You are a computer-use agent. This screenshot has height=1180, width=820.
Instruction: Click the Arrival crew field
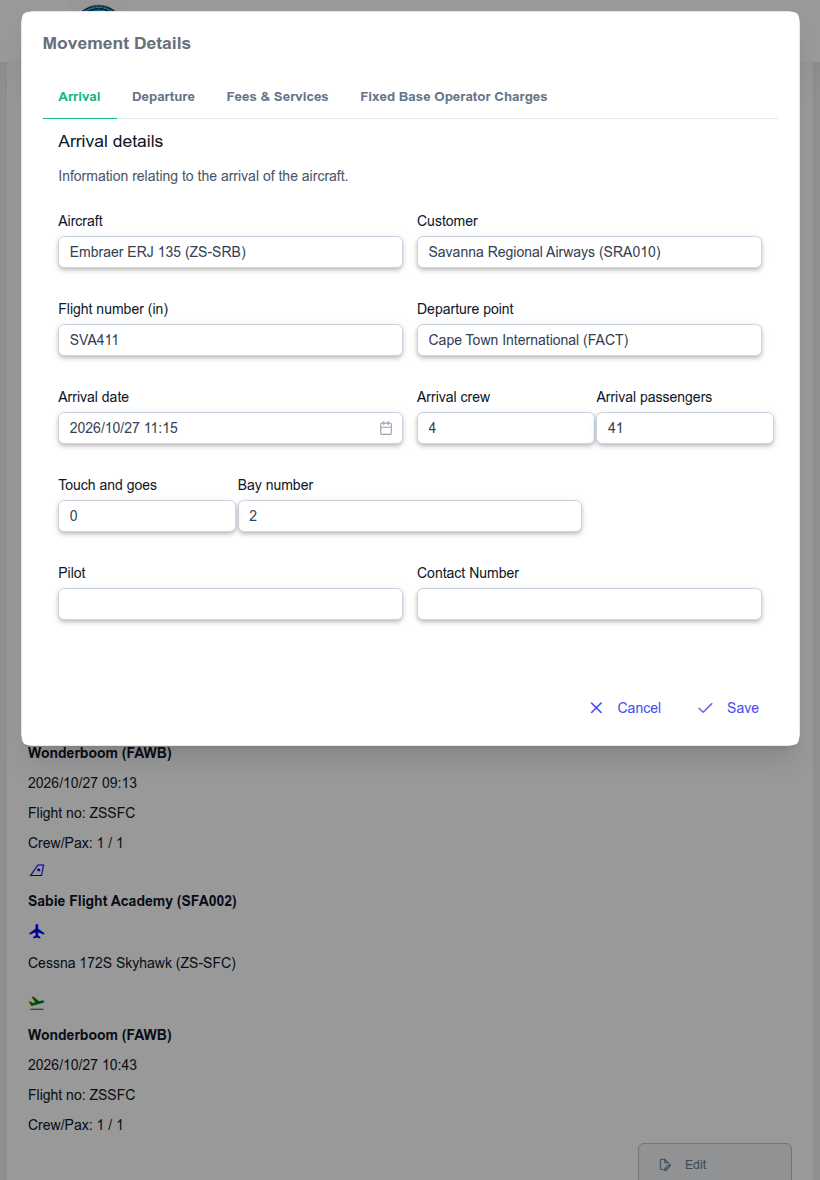pyautogui.click(x=506, y=428)
